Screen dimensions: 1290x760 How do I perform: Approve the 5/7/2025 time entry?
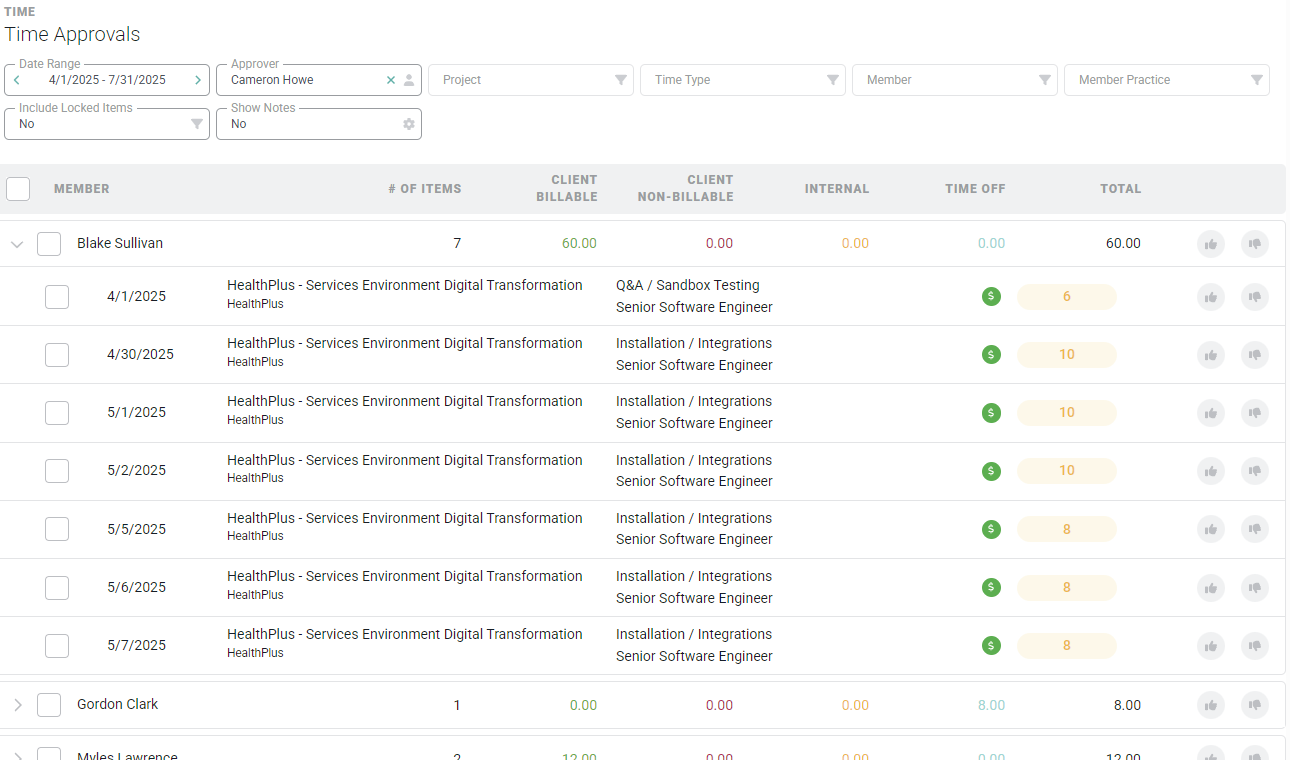tap(1211, 646)
